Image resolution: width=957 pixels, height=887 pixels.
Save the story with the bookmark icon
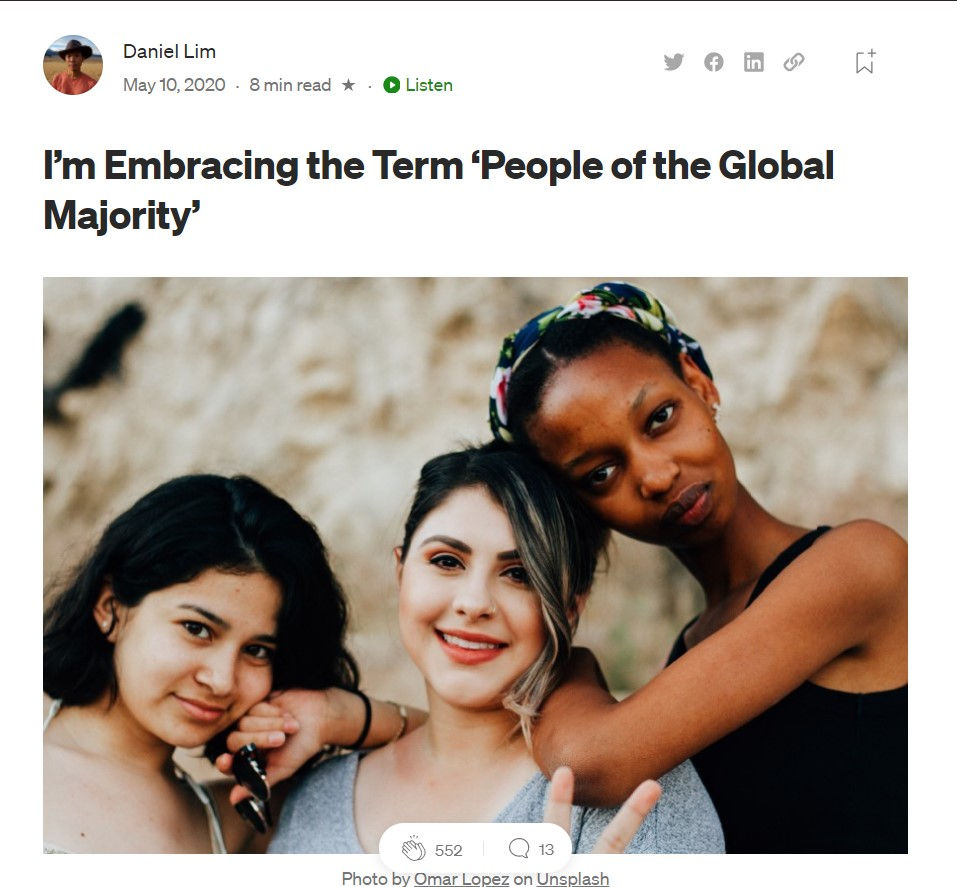(865, 62)
